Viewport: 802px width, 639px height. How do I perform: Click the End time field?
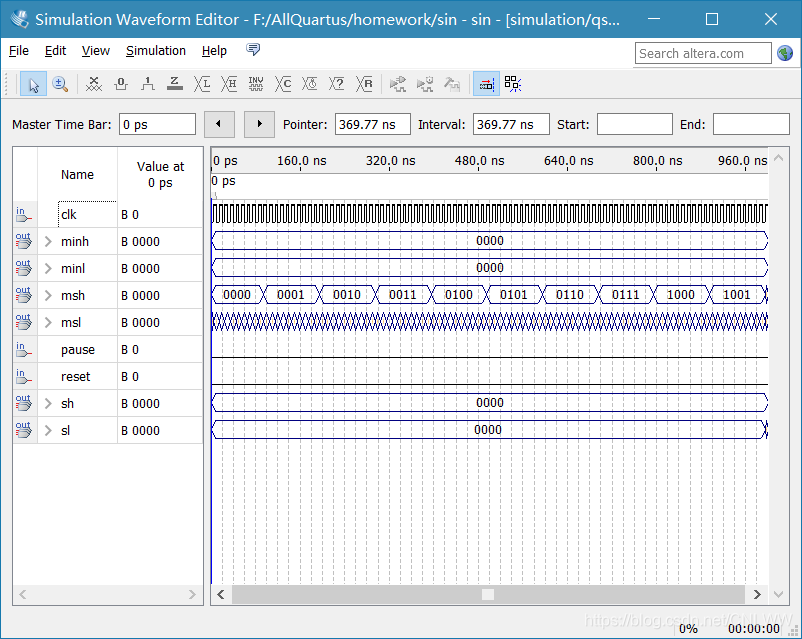tap(751, 124)
